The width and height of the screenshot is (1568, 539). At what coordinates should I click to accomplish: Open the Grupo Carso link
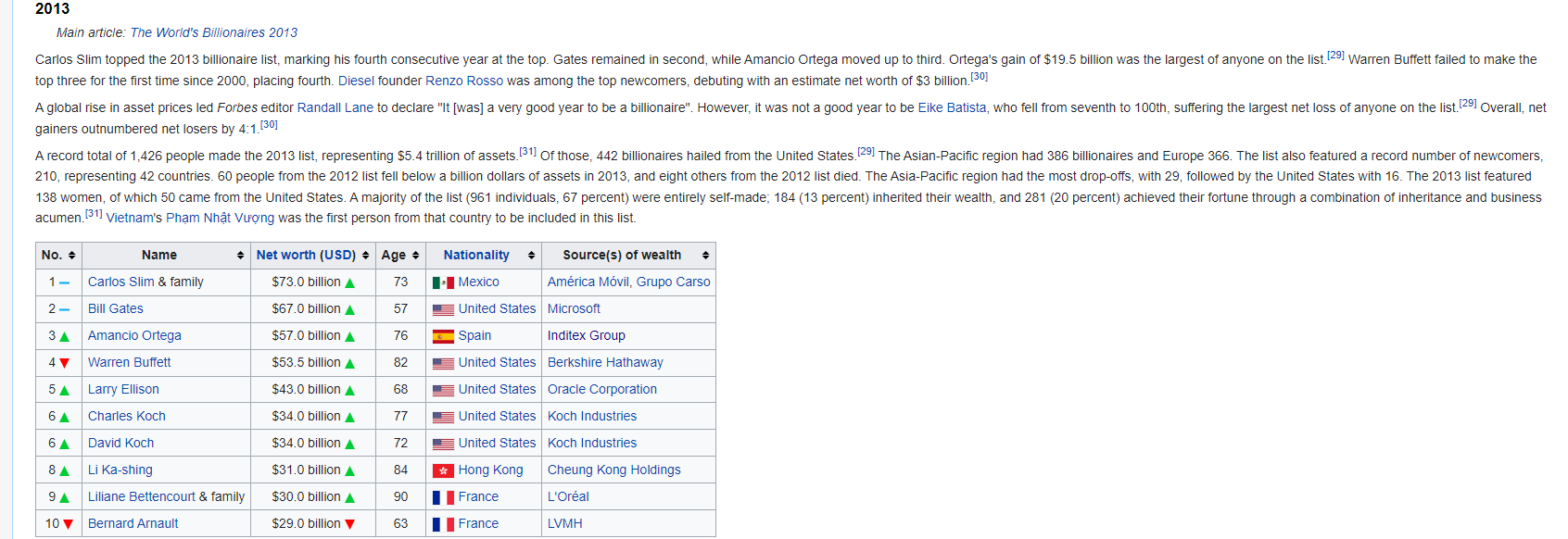click(674, 282)
